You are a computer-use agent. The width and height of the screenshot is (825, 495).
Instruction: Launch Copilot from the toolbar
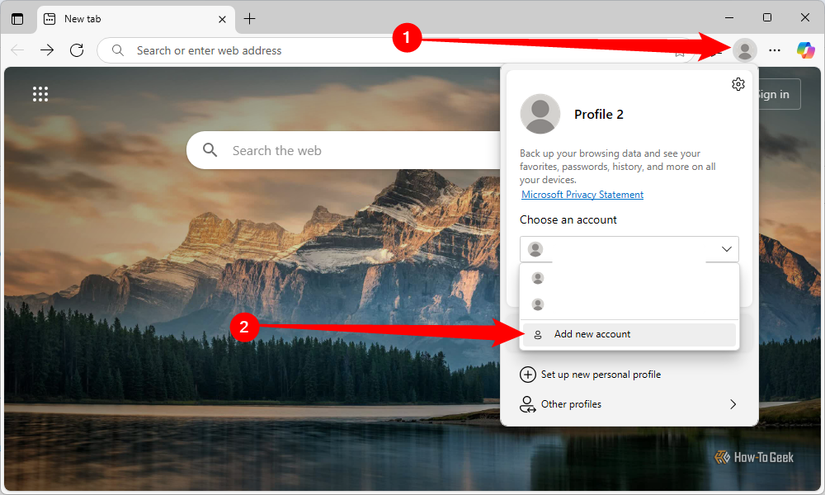pyautogui.click(x=805, y=50)
